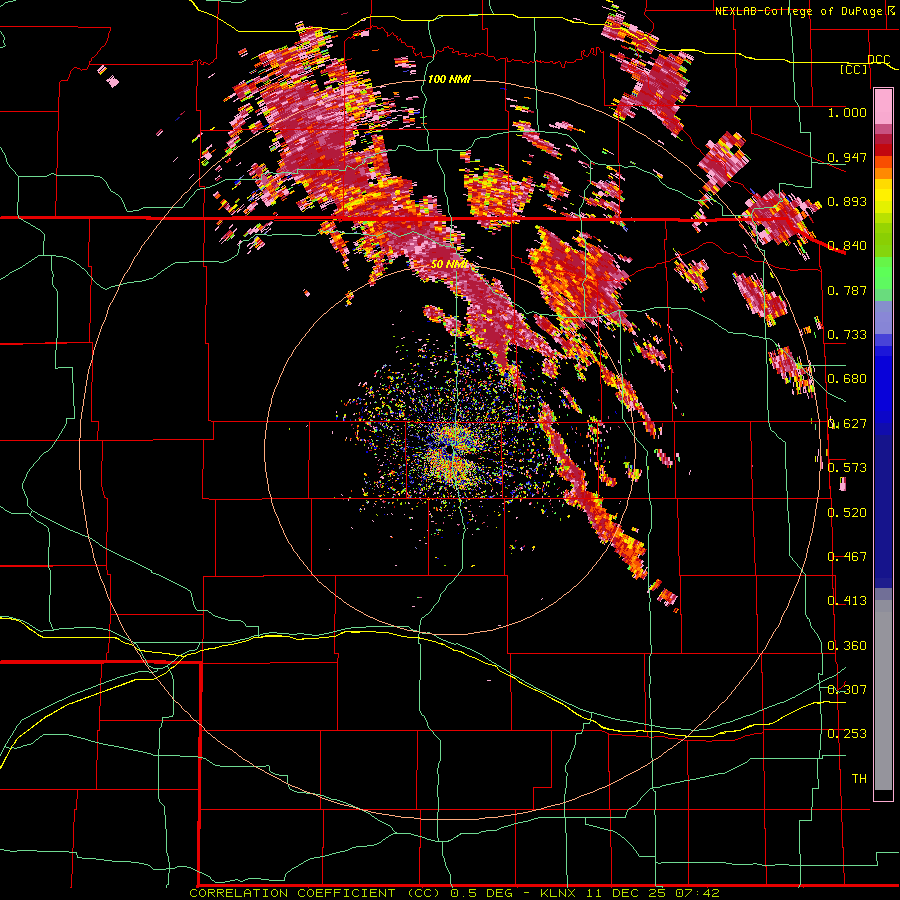Select the 0.360 legend value
The width and height of the screenshot is (900, 900).
(x=847, y=646)
